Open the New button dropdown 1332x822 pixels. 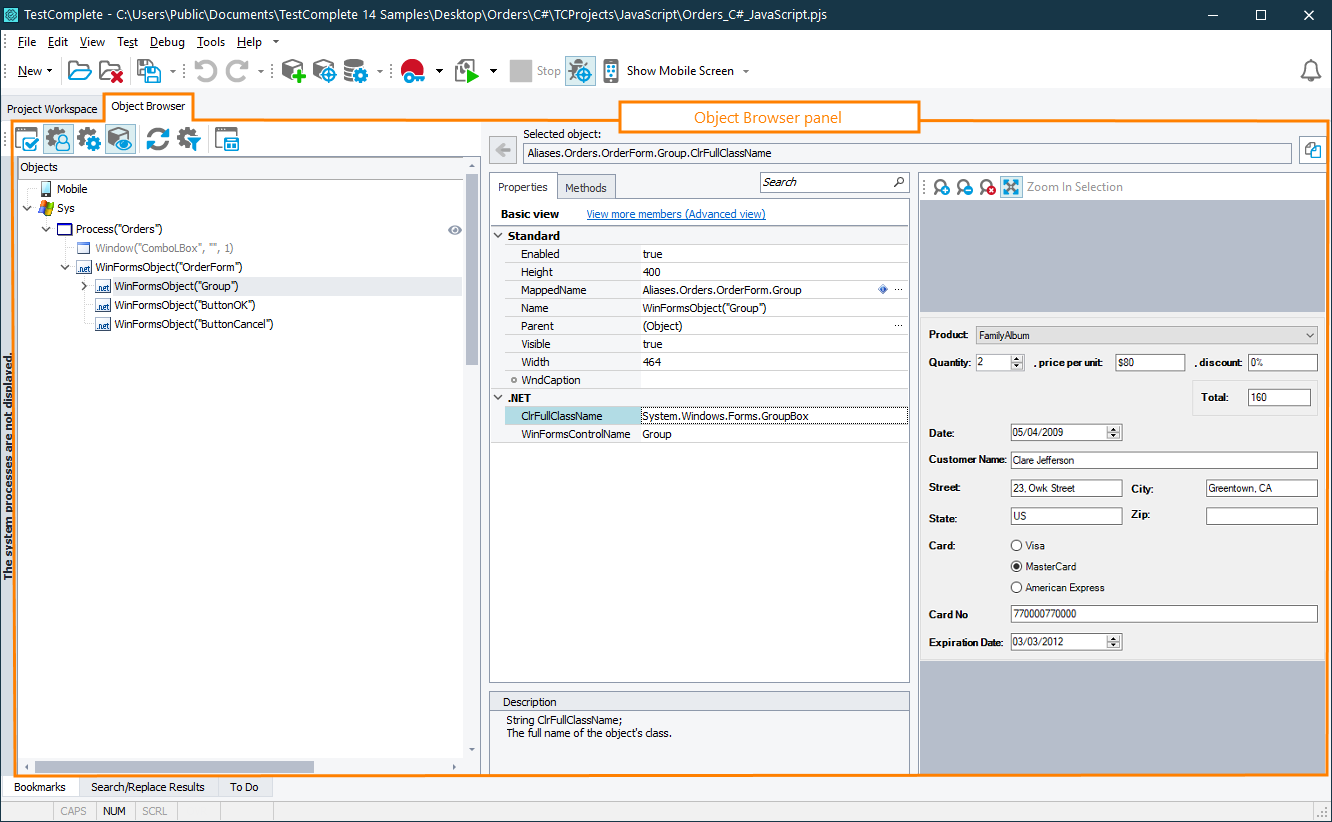click(x=35, y=71)
